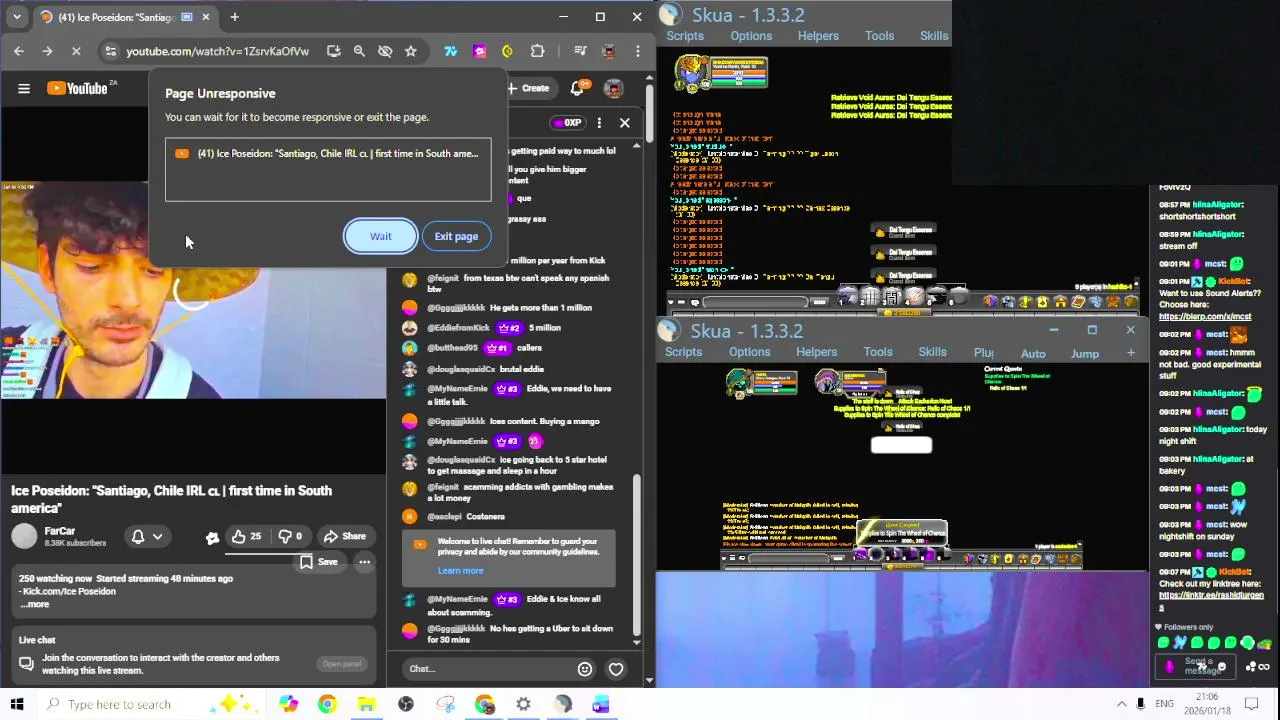
Task: Dislike the video with thumbs down
Action: [x=290, y=536]
